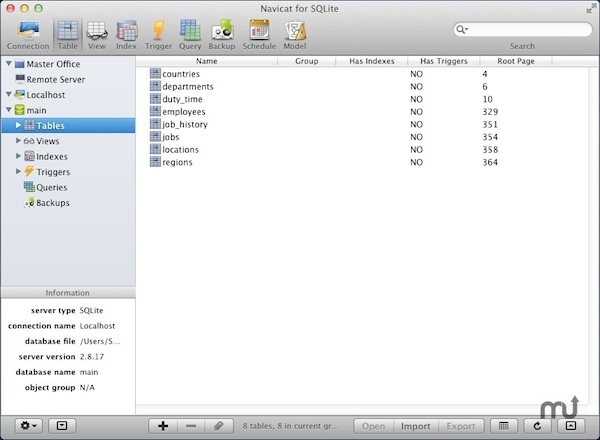Collapse the Master Office group
This screenshot has height=440, width=600.
point(9,64)
